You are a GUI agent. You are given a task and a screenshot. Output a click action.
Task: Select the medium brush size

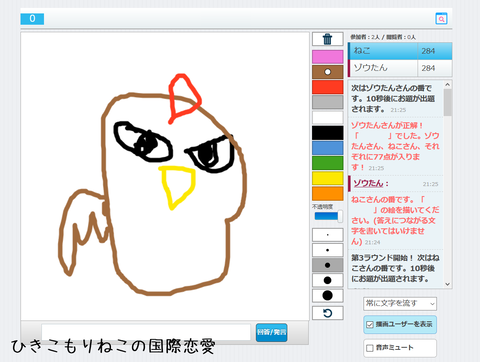[327, 265]
